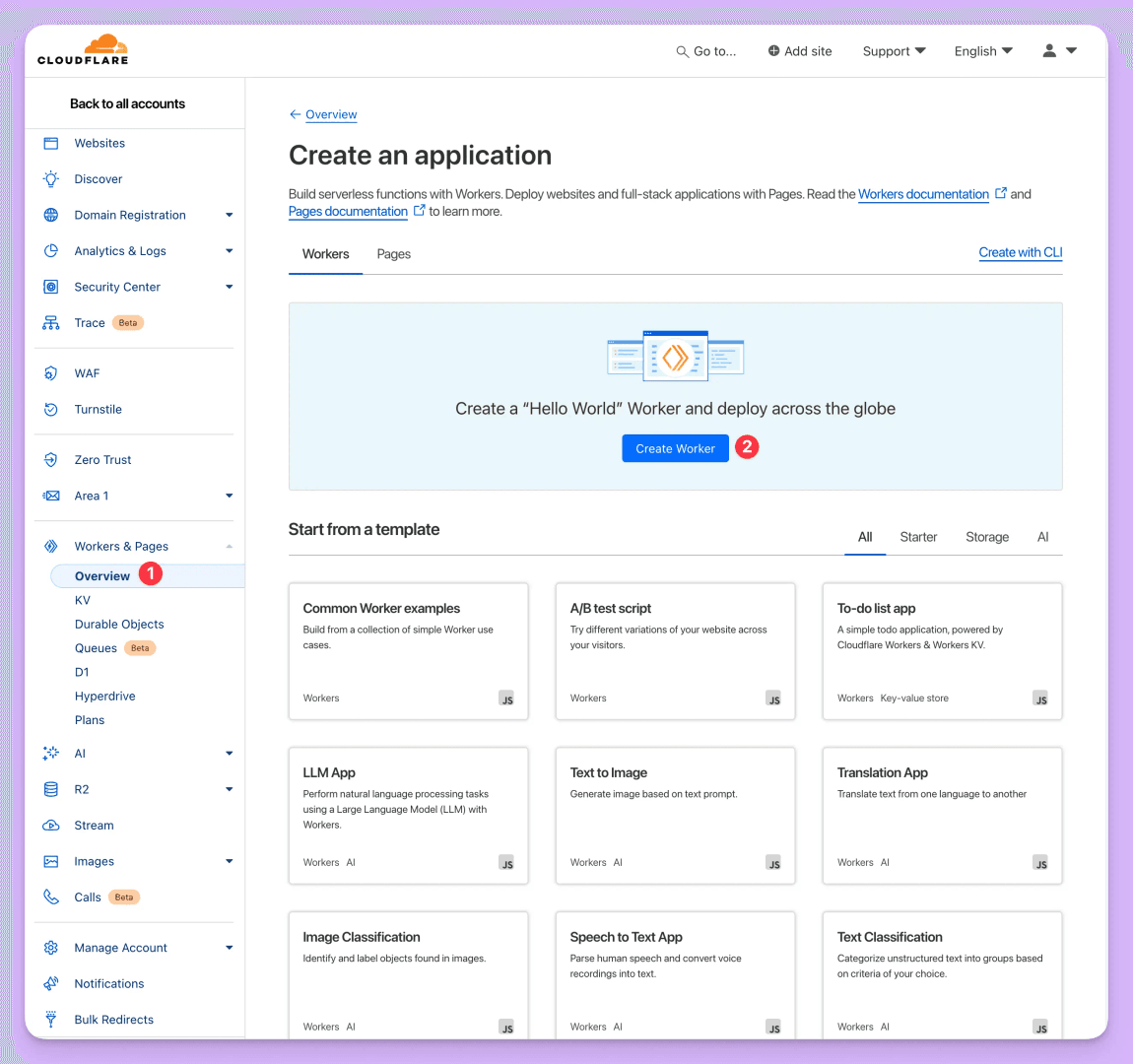Filter templates by Storage
The image size is (1133, 1064).
987,537
